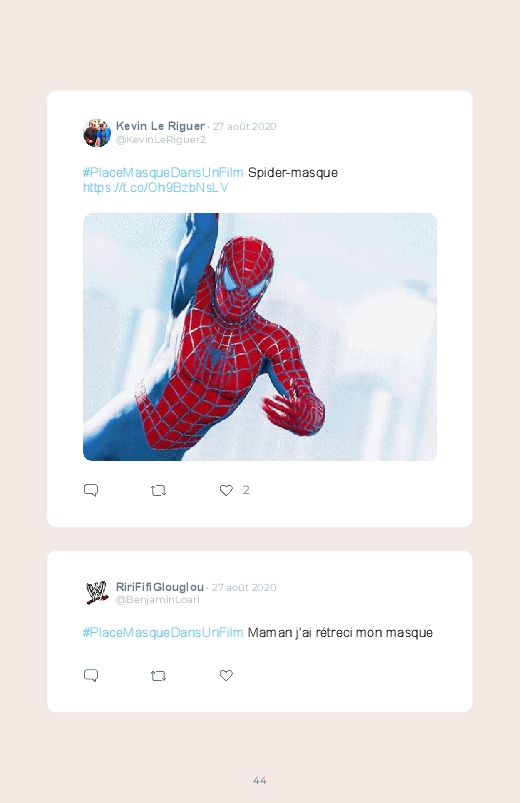Retweet the Spider-masque tweet
The height and width of the screenshot is (803, 520).
158,491
